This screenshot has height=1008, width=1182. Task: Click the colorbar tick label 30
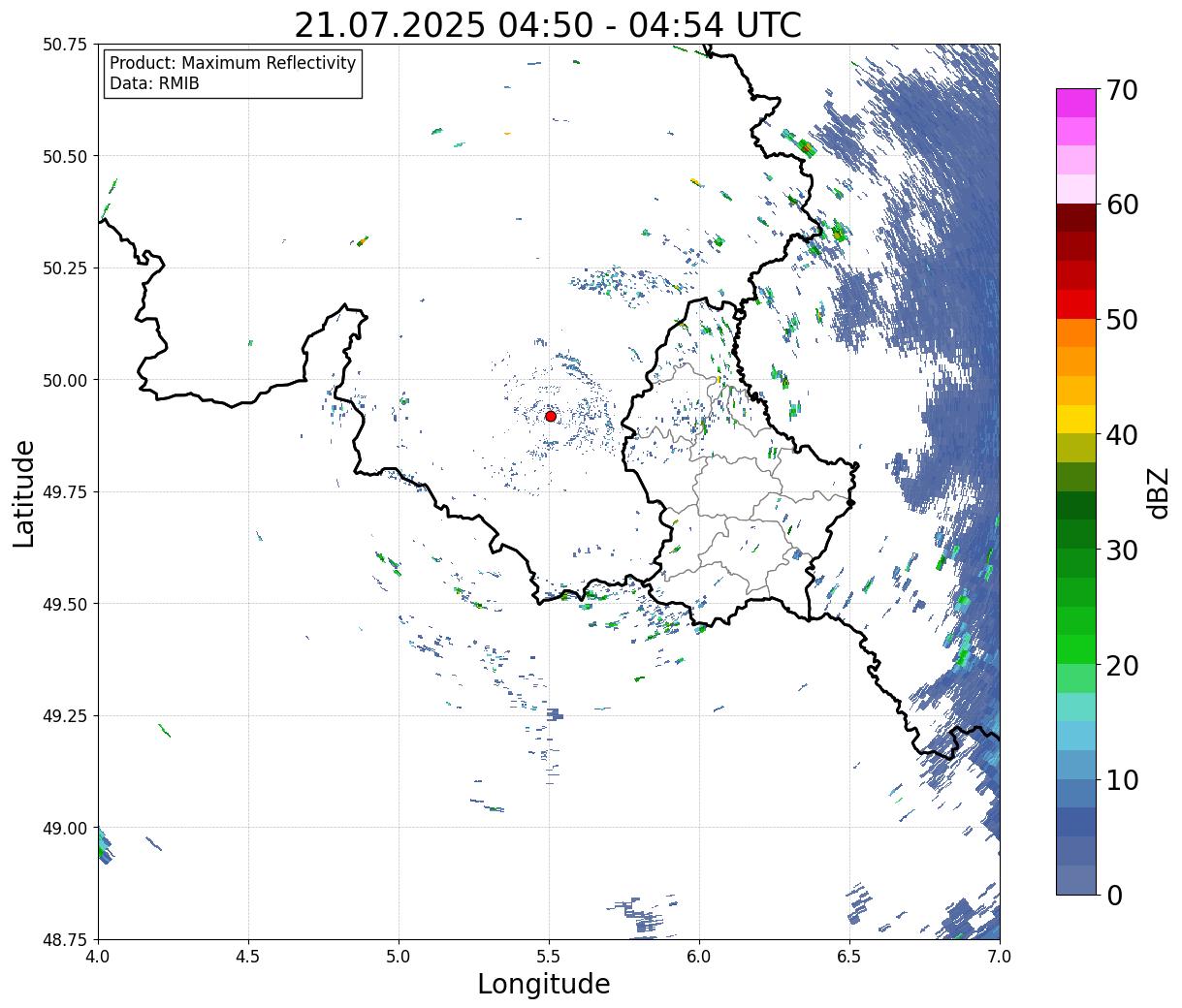1121,550
